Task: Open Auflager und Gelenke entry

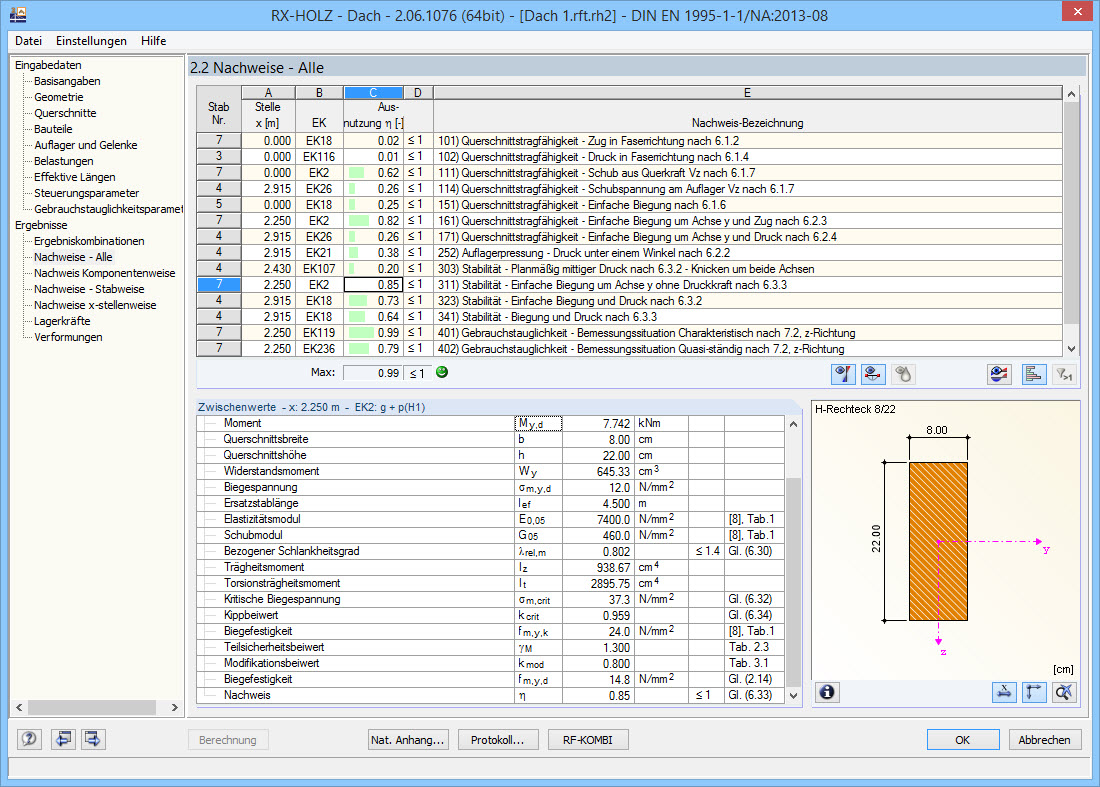Action: tap(86, 145)
